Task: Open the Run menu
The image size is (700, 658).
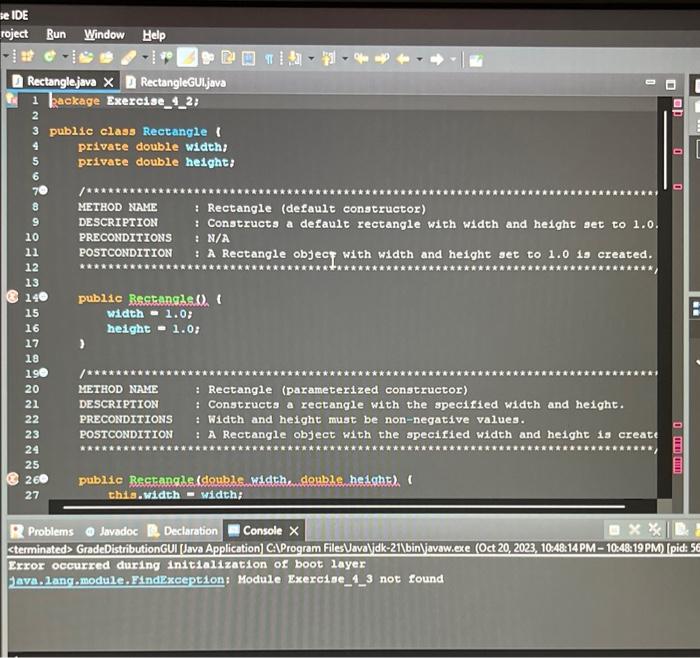Action: [x=56, y=34]
